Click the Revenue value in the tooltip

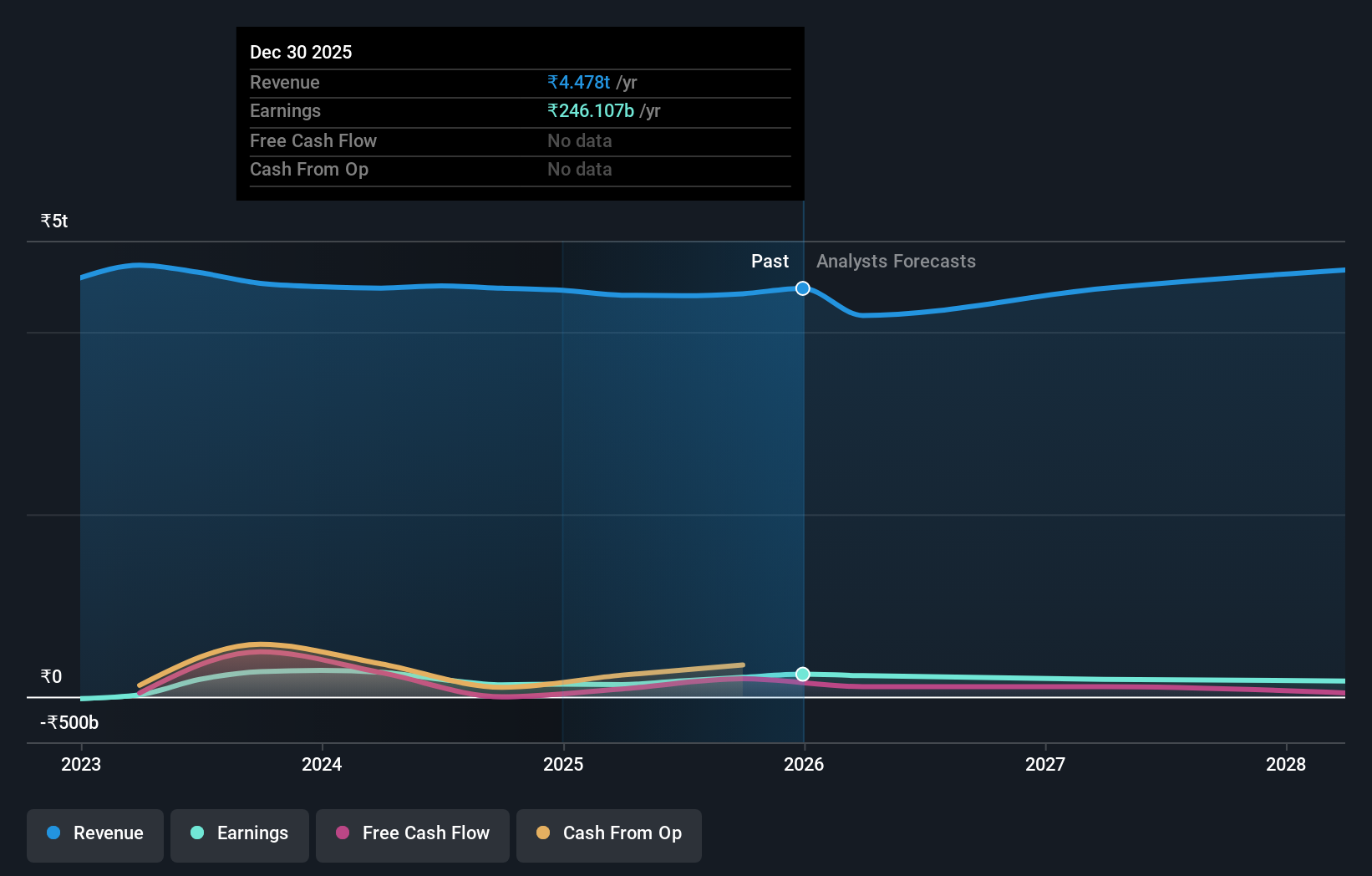pyautogui.click(x=578, y=82)
